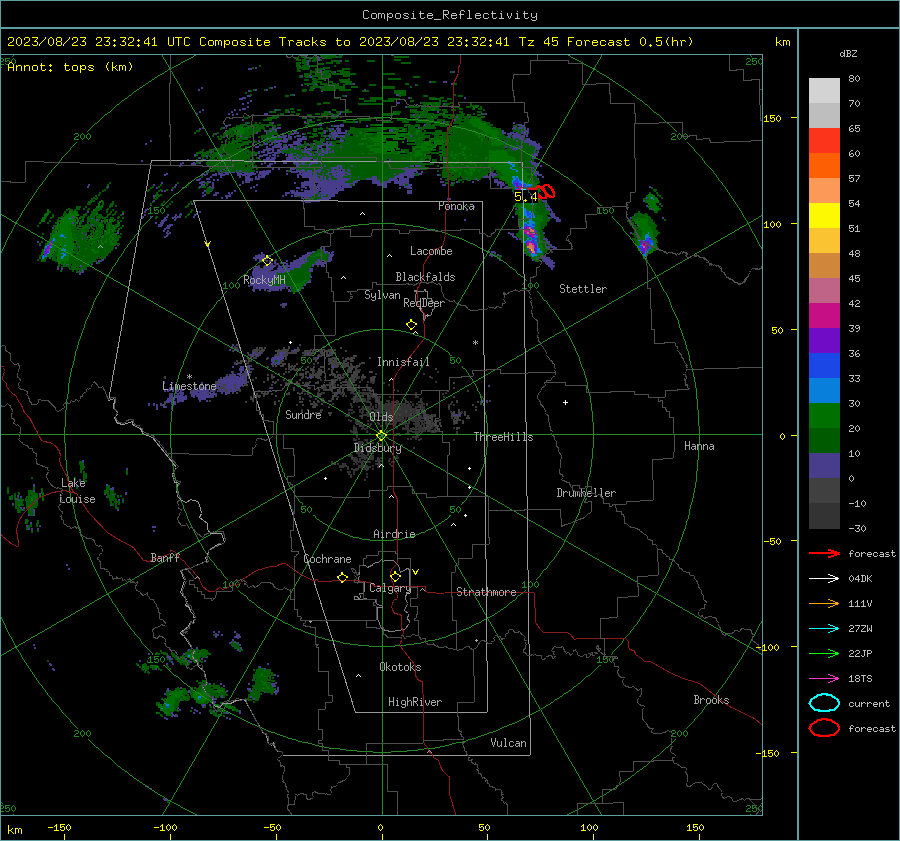Screen dimensions: 900x841
Task: Click the Composite_Reflectivity title
Action: click(449, 15)
